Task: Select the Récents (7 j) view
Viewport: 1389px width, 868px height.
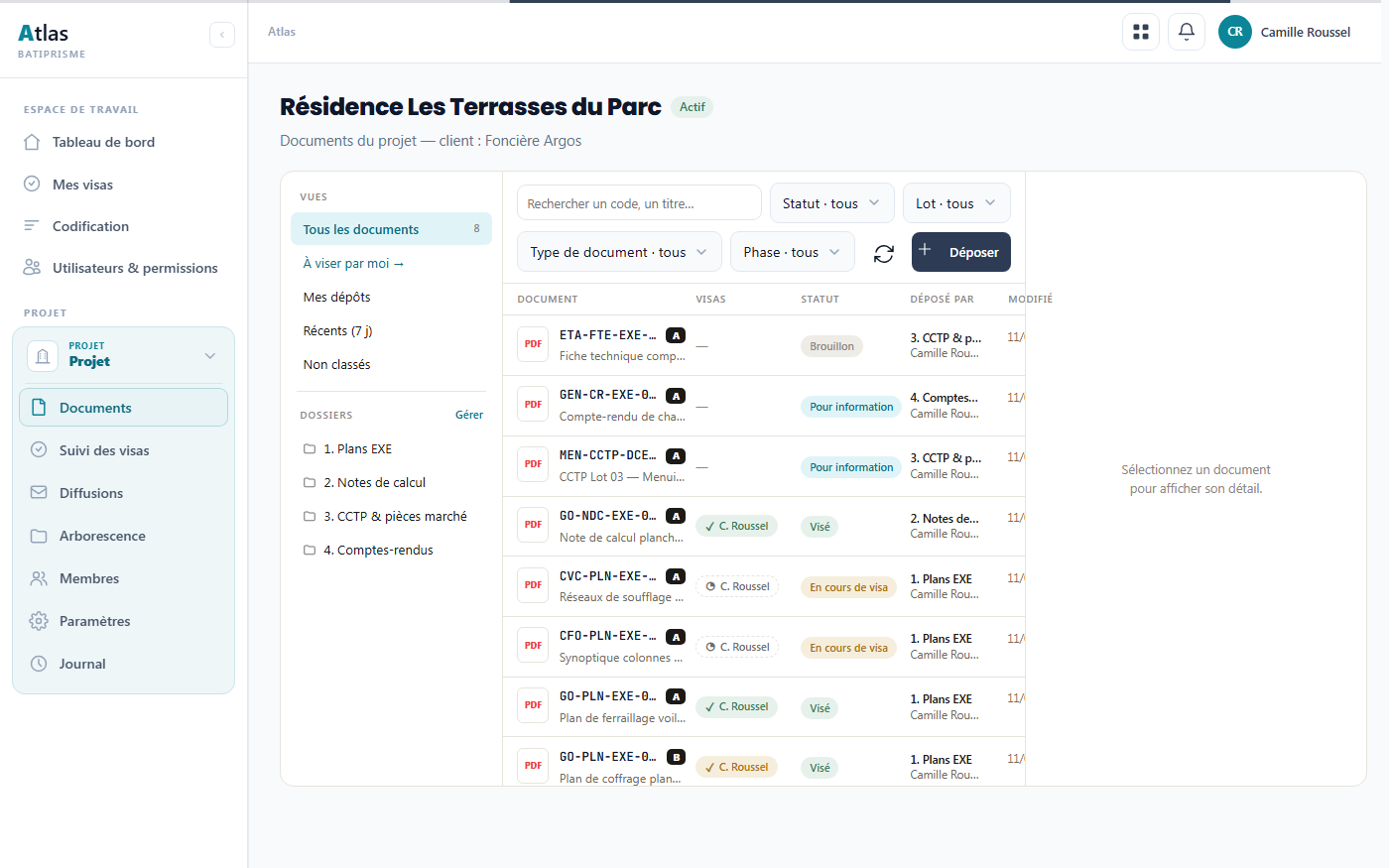Action: 391,331
